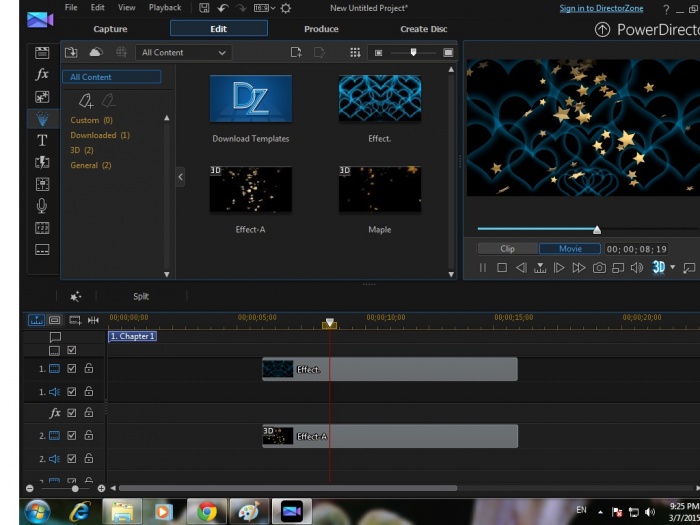700x525 pixels.
Task: Collapse the category panel with left arrow
Action: [x=180, y=177]
